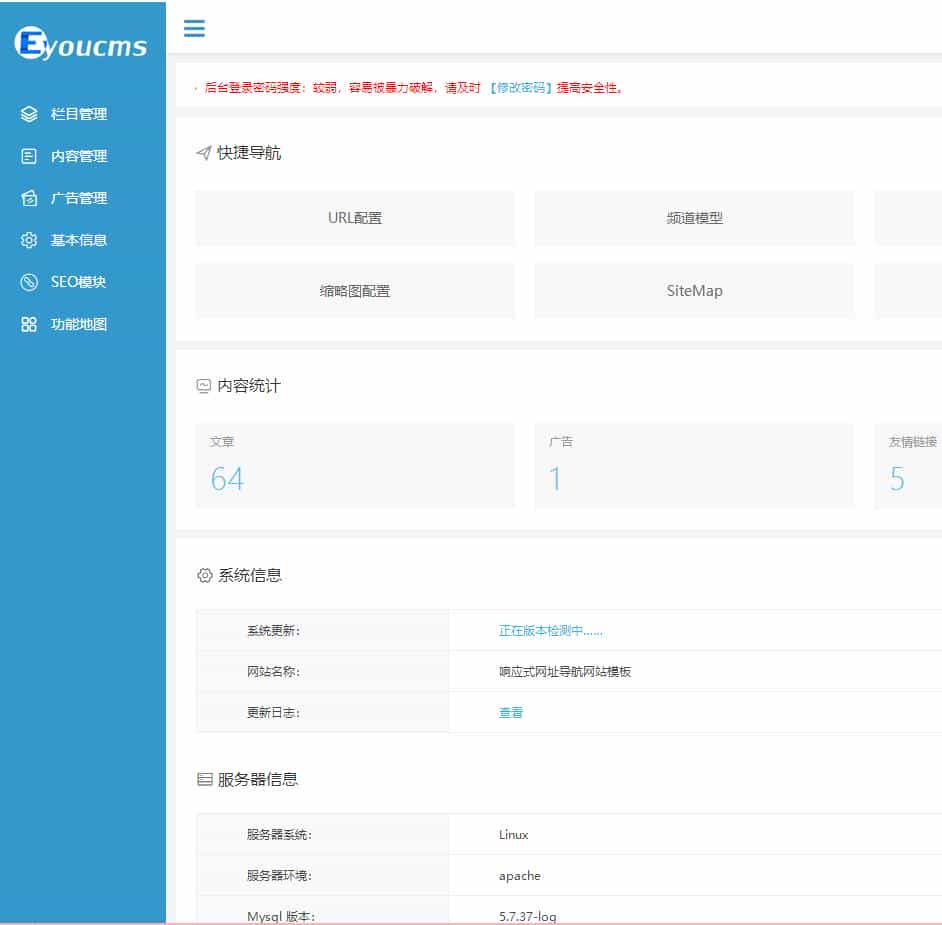Click the 广告 count 1 card
This screenshot has width=942, height=925.
[694, 466]
